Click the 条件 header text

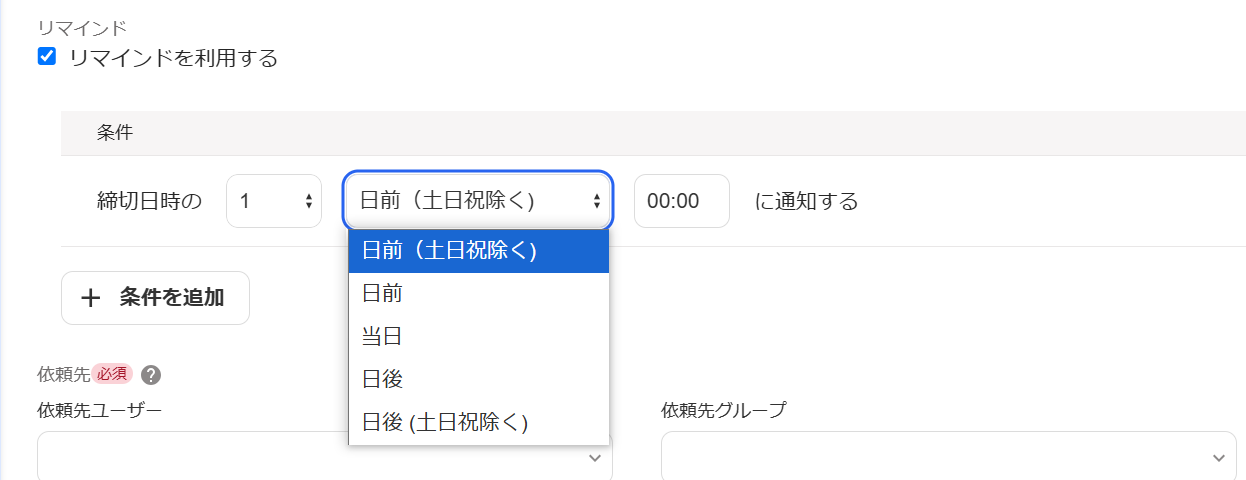tap(115, 132)
